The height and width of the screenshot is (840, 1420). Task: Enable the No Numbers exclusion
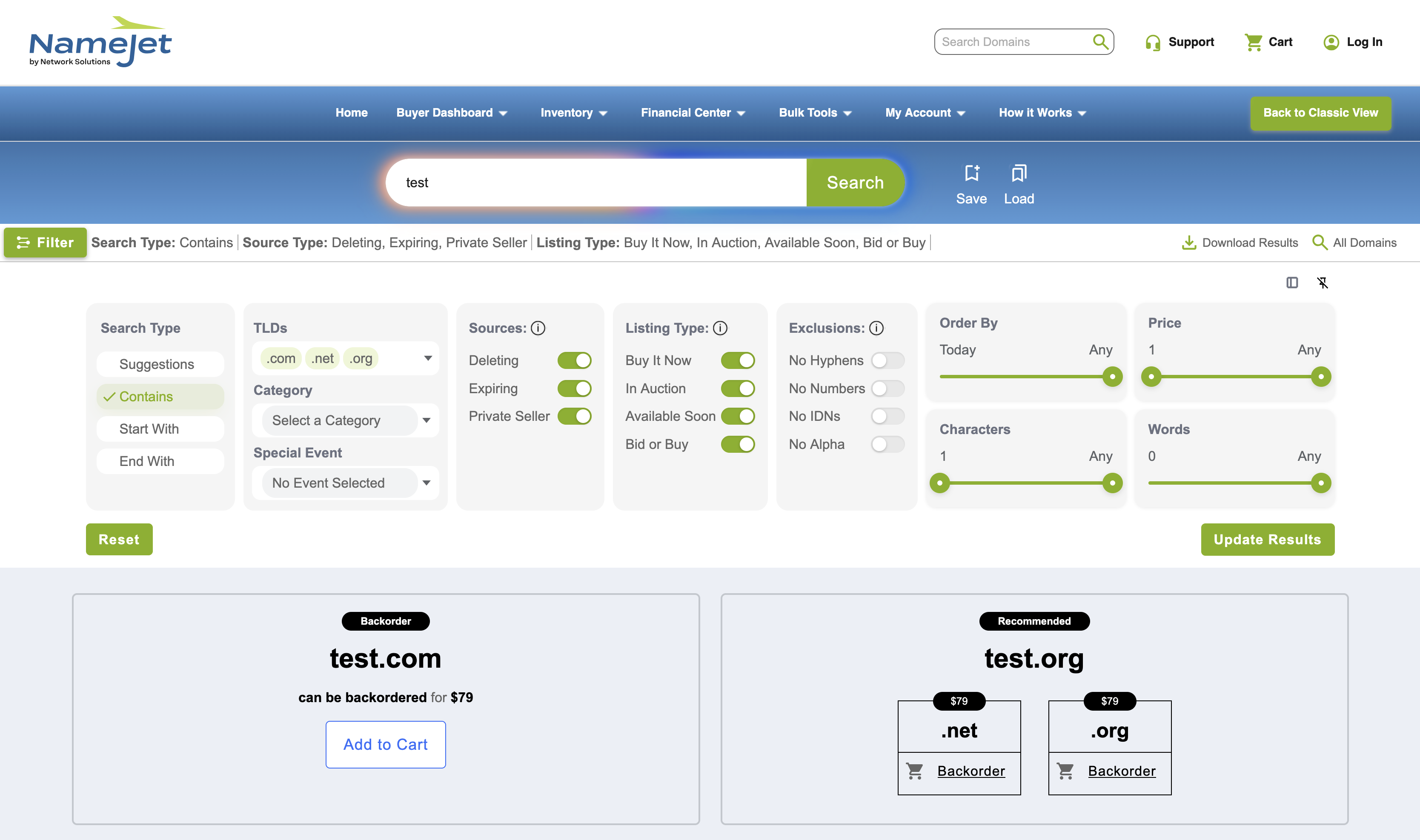pos(888,389)
